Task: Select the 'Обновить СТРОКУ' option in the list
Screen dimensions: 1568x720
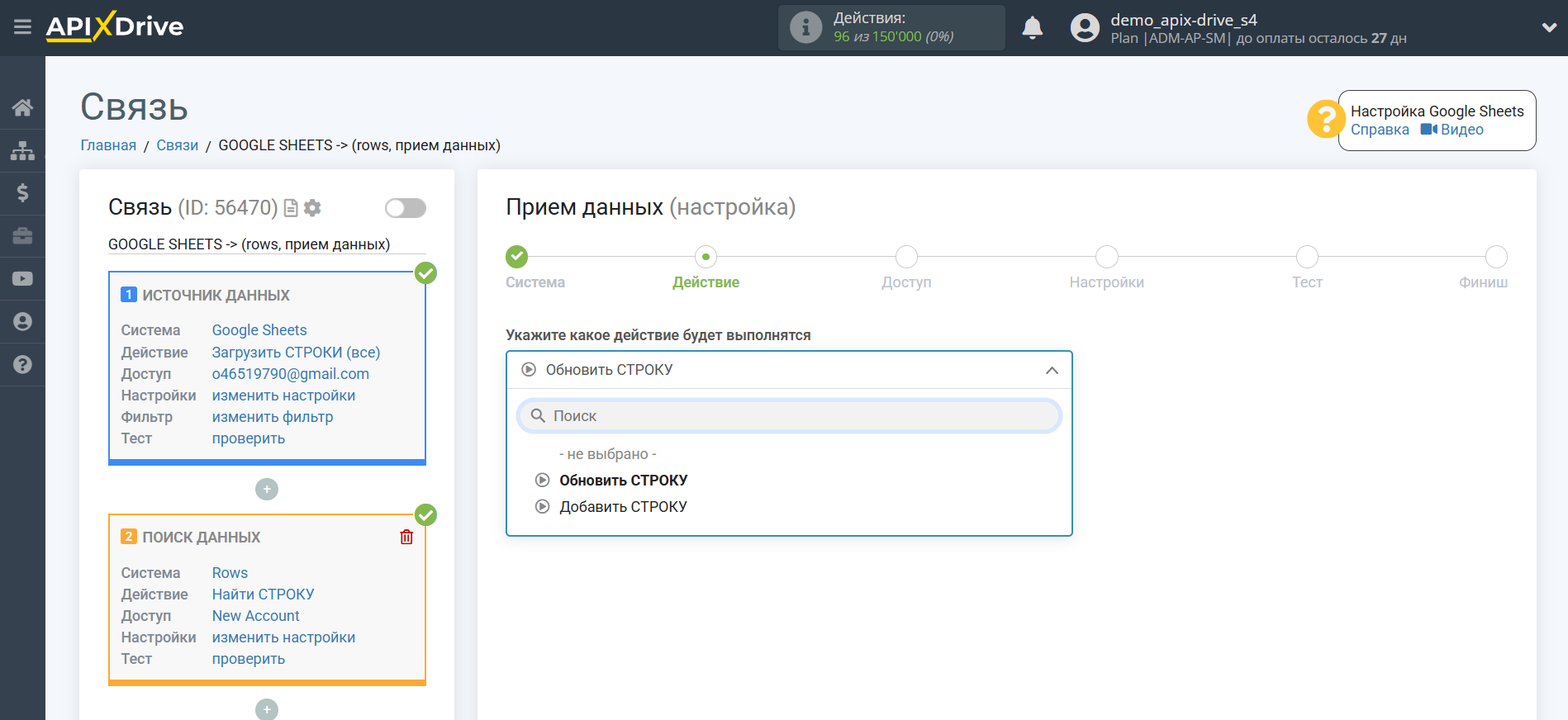Action: [x=623, y=481]
